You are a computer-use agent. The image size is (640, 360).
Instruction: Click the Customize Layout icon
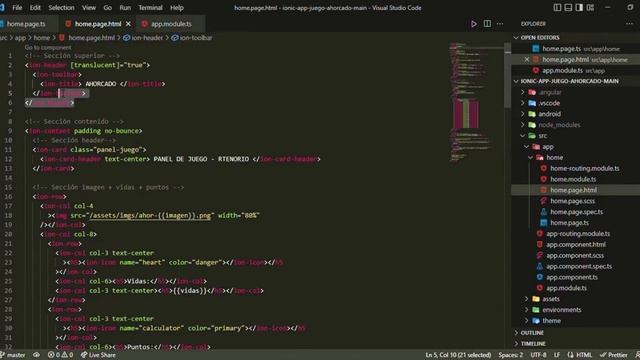pos(590,8)
